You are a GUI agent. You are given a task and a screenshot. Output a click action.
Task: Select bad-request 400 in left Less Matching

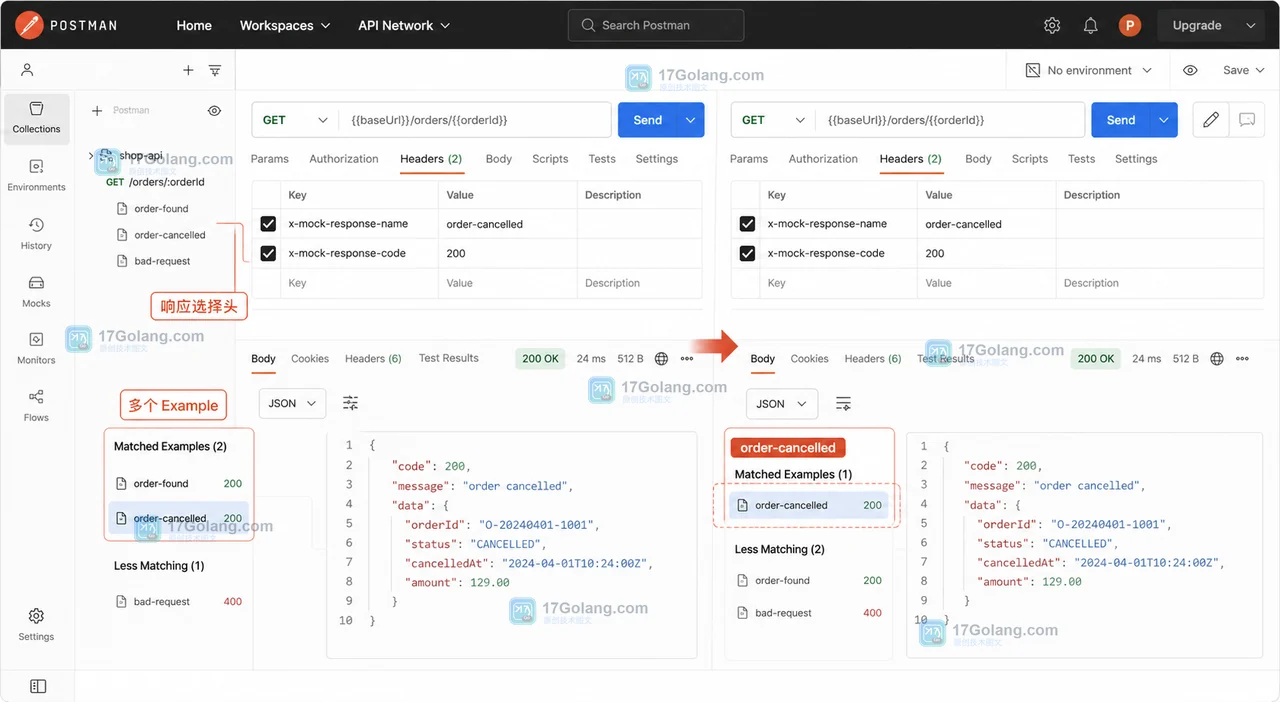pyautogui.click(x=178, y=602)
